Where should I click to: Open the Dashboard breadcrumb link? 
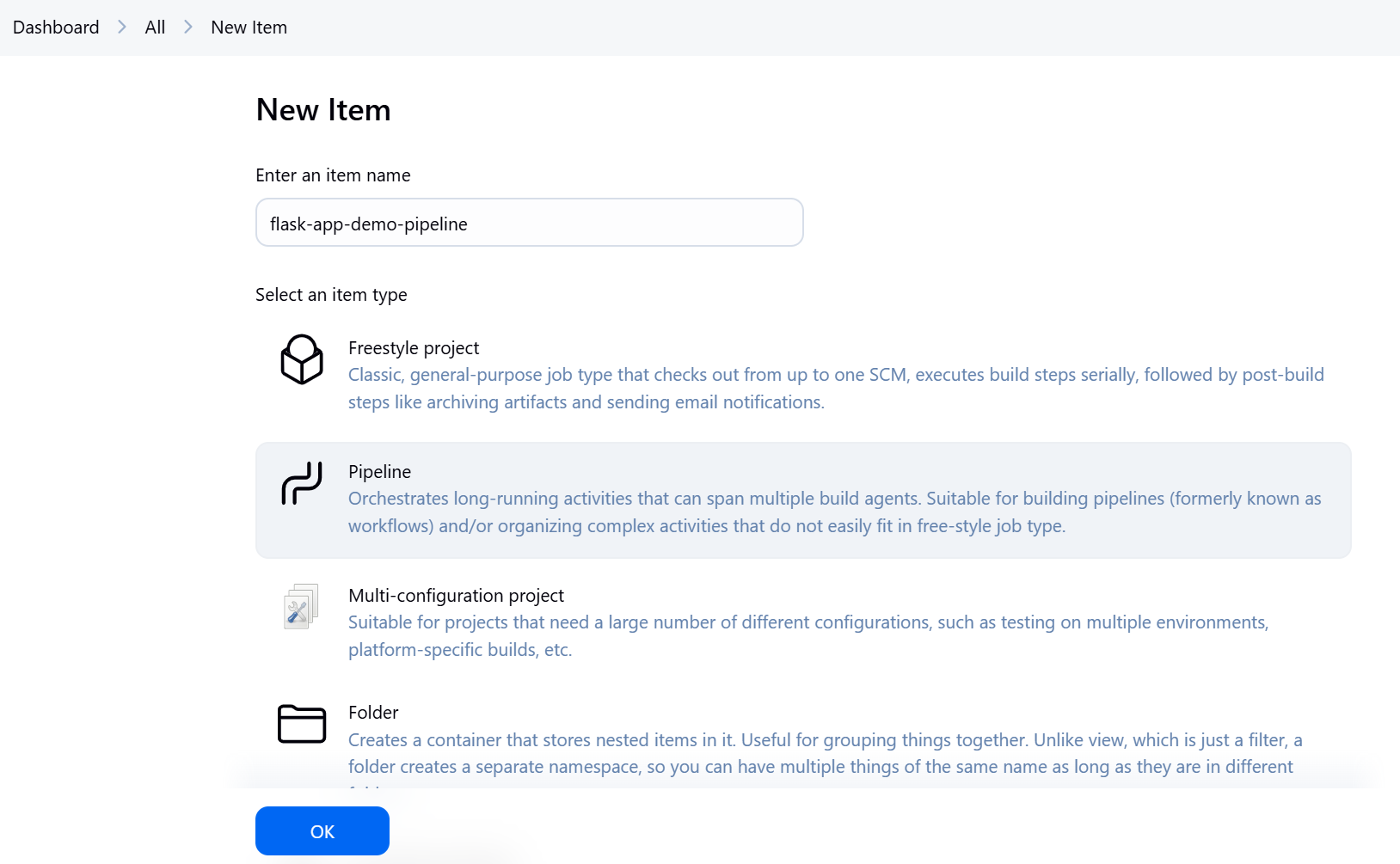coord(56,28)
